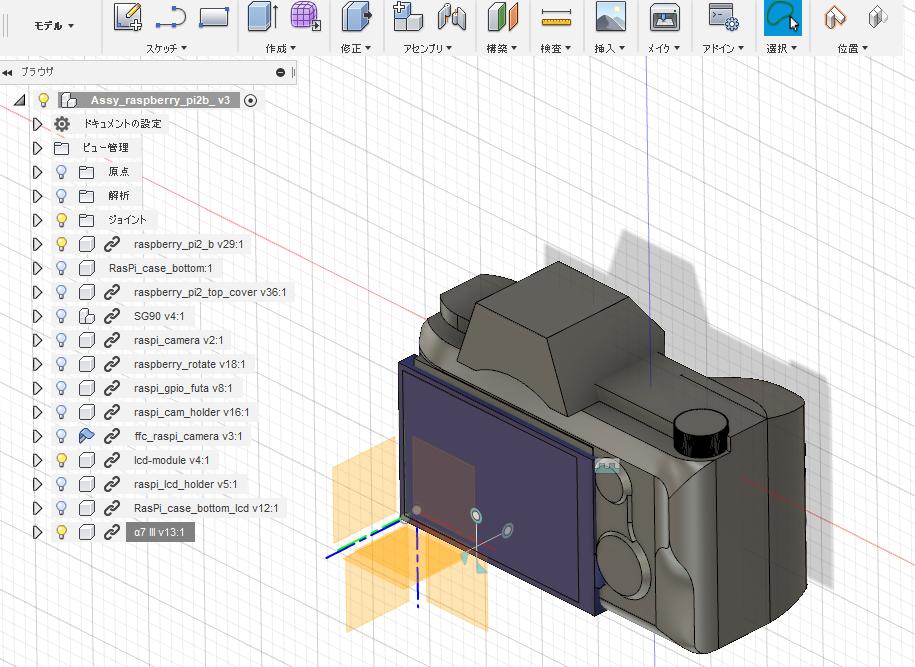Toggle visibility bulb for 解析 folder
Screen dimensions: 915x667
coord(61,195)
